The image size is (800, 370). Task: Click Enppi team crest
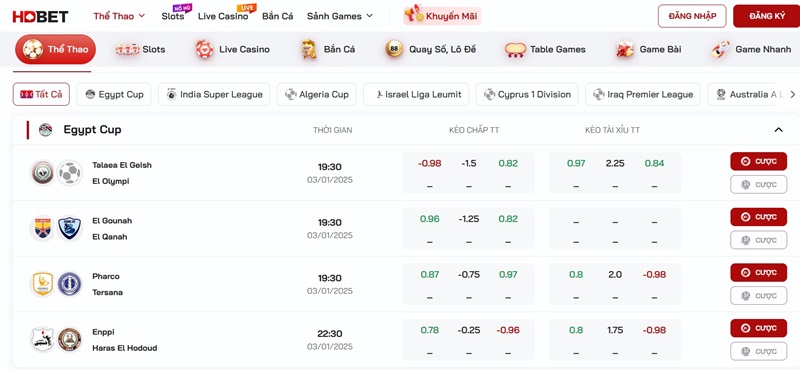(x=43, y=340)
